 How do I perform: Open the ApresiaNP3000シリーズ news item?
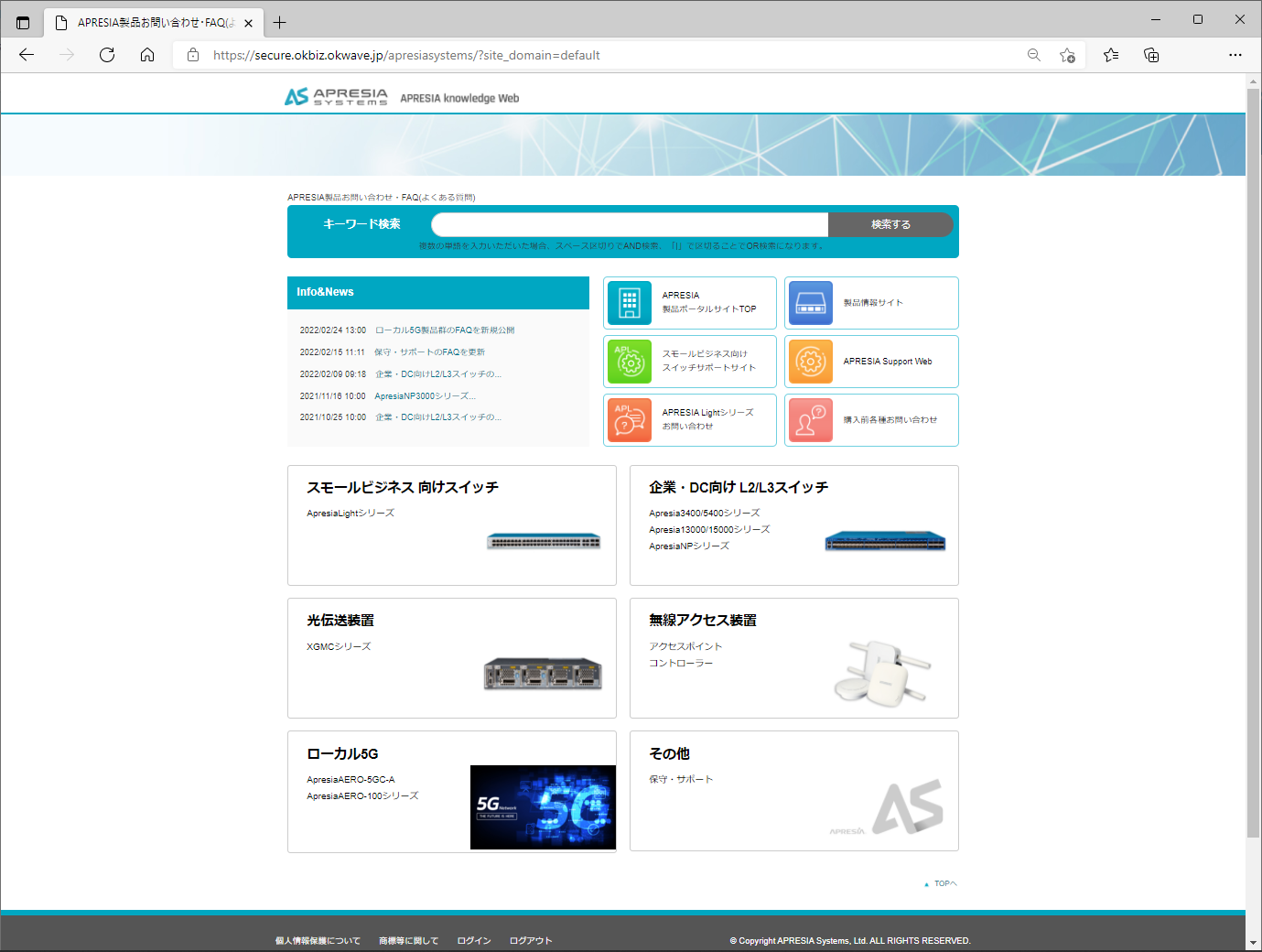(425, 396)
